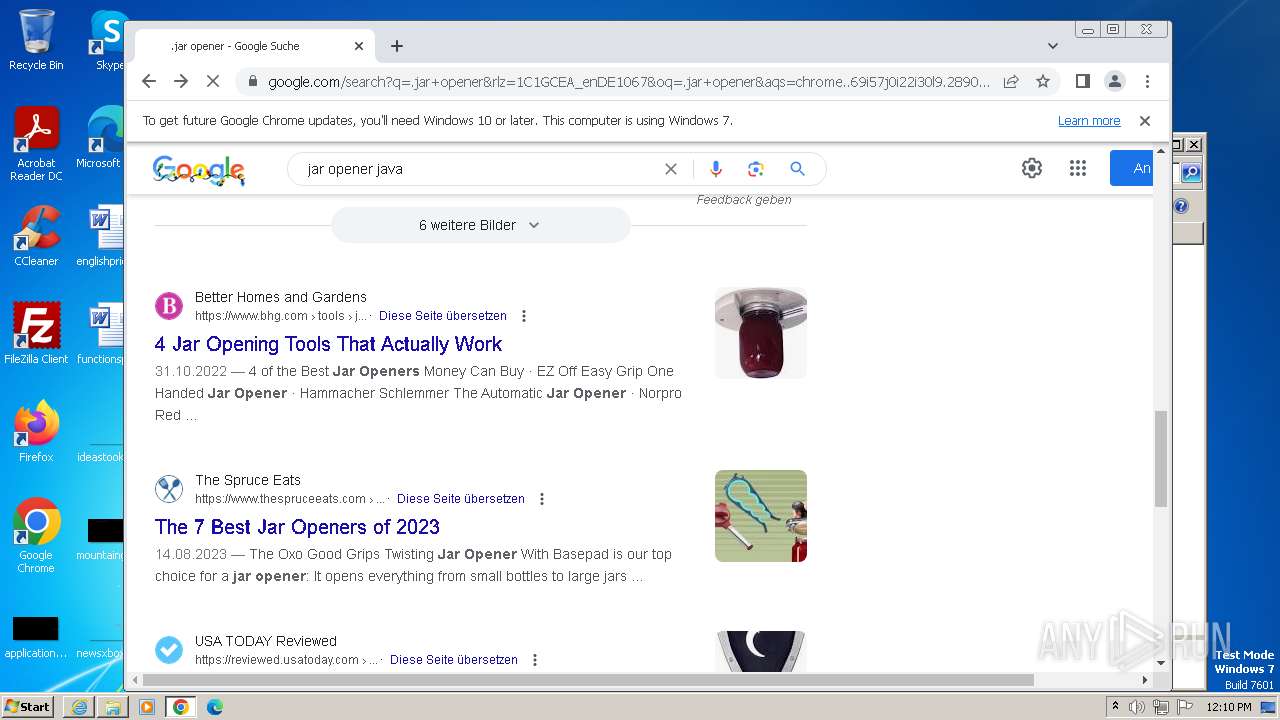1280x720 pixels.
Task: Select the FileZilla Client desktop icon
Action: coord(36,333)
